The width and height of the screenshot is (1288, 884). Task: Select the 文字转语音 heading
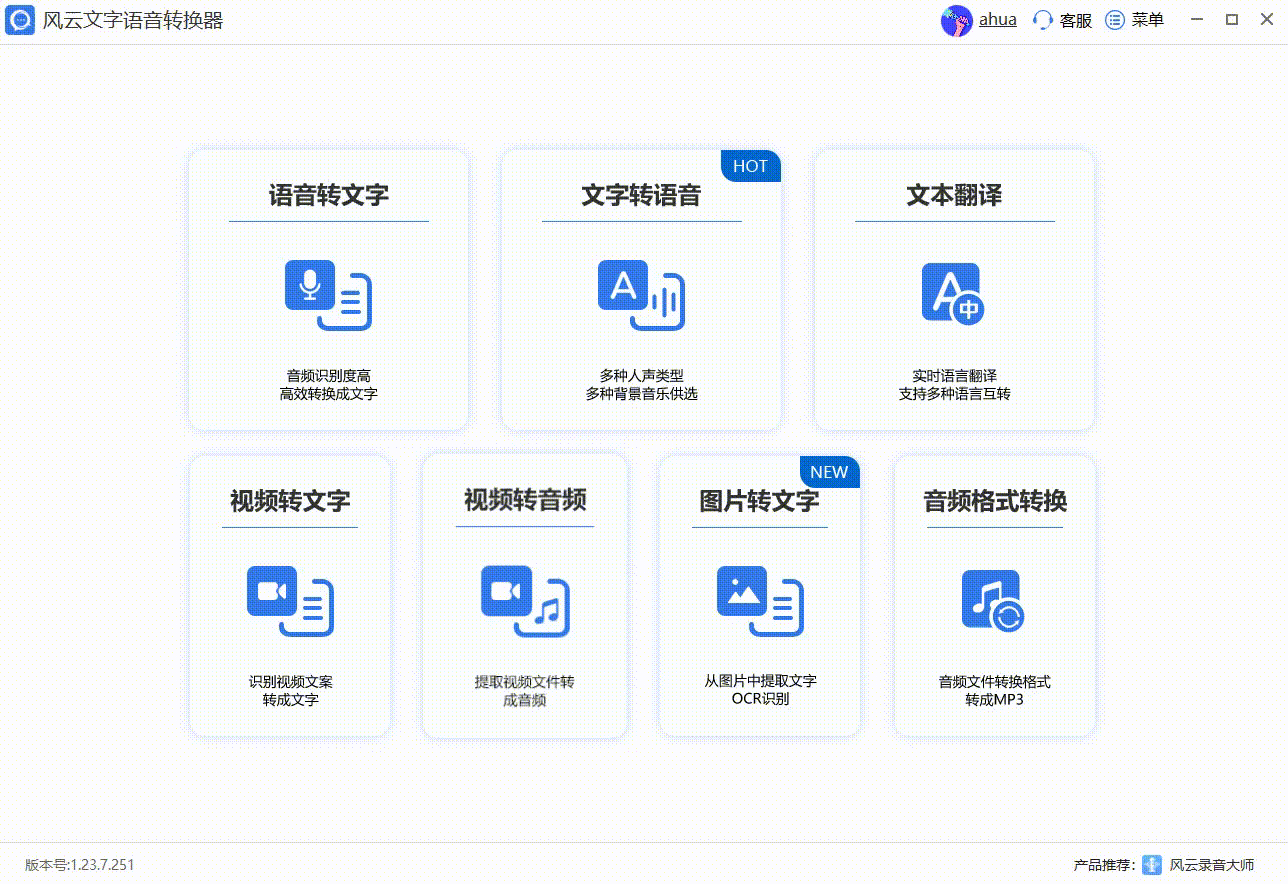641,195
